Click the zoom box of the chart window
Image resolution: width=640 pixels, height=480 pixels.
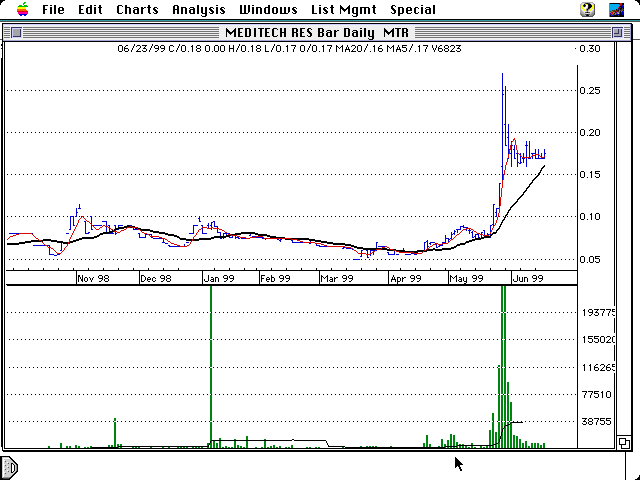pos(617,32)
